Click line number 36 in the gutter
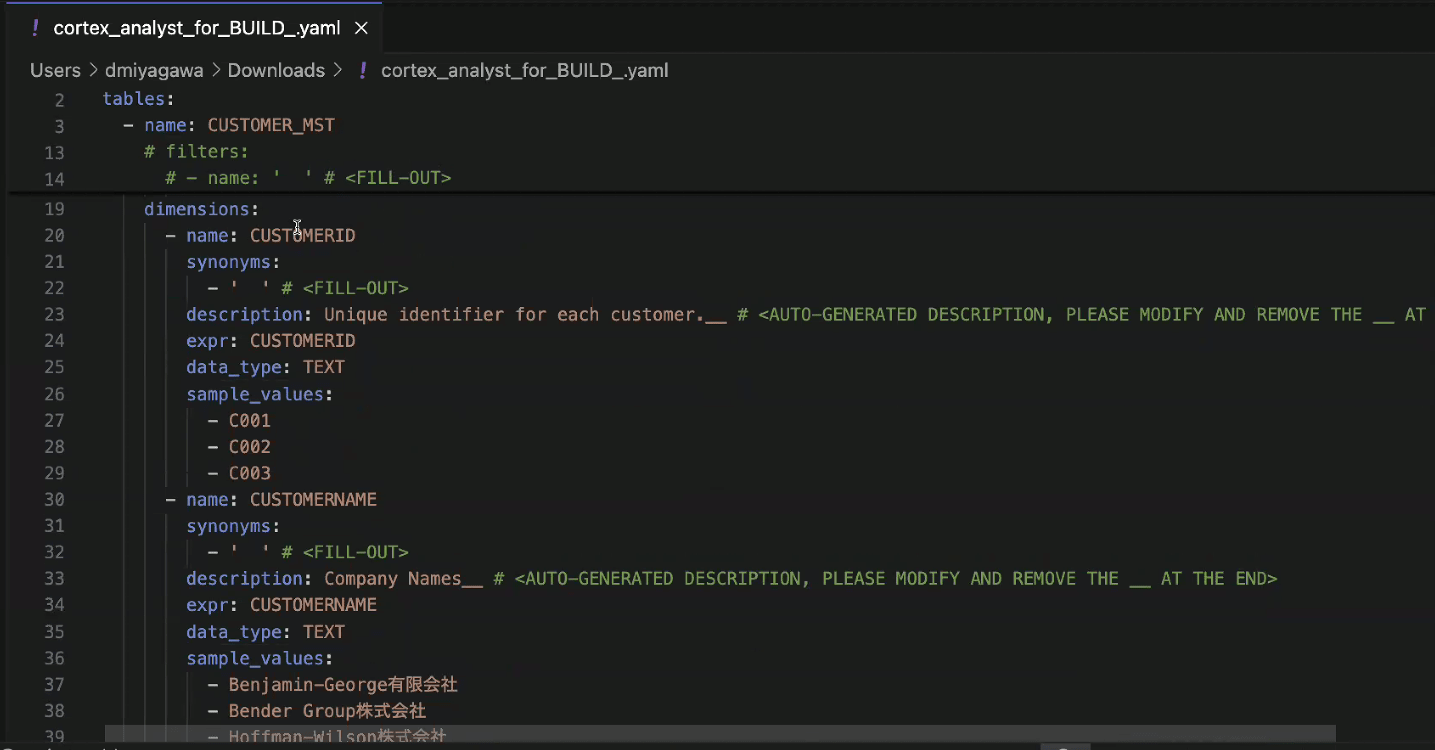The image size is (1435, 750). tap(54, 658)
